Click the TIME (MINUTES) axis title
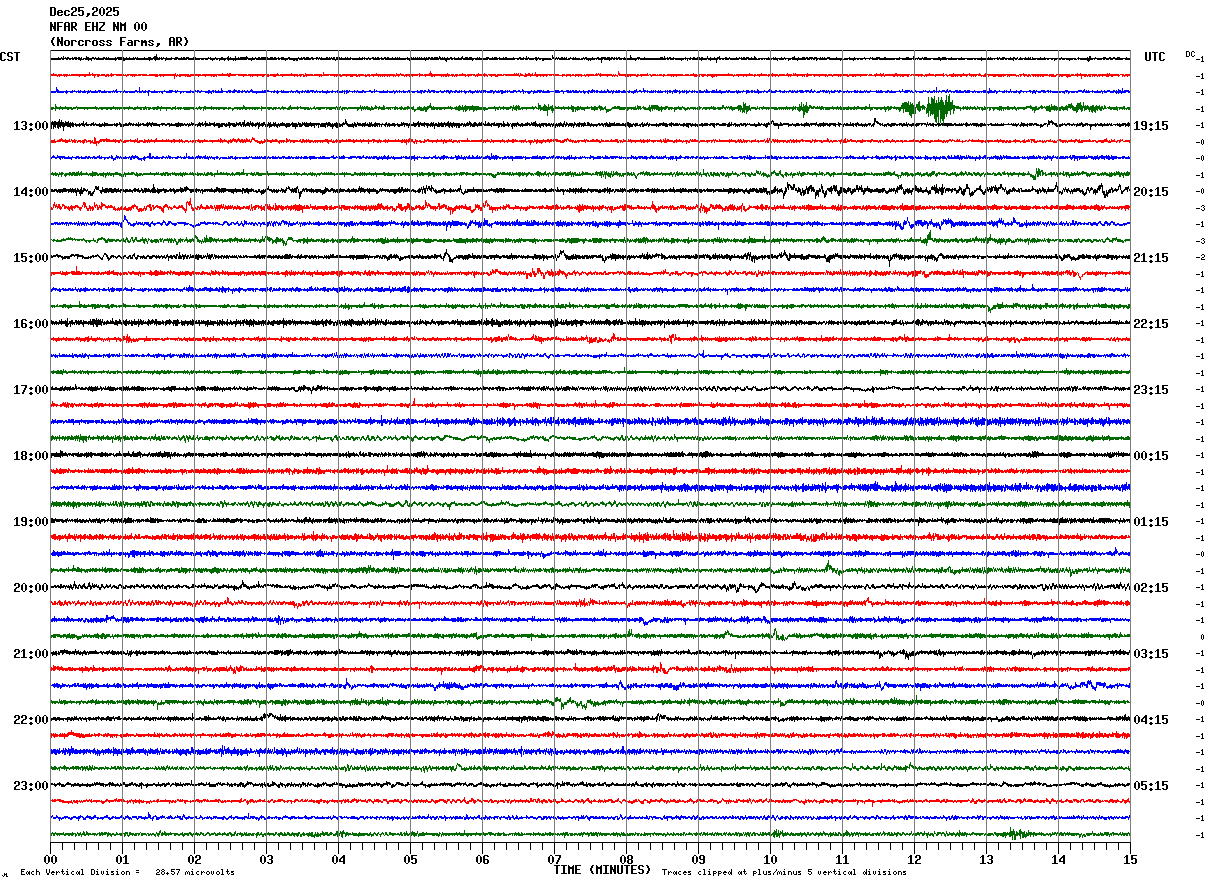Image resolution: width=1210 pixels, height=886 pixels. tap(602, 870)
